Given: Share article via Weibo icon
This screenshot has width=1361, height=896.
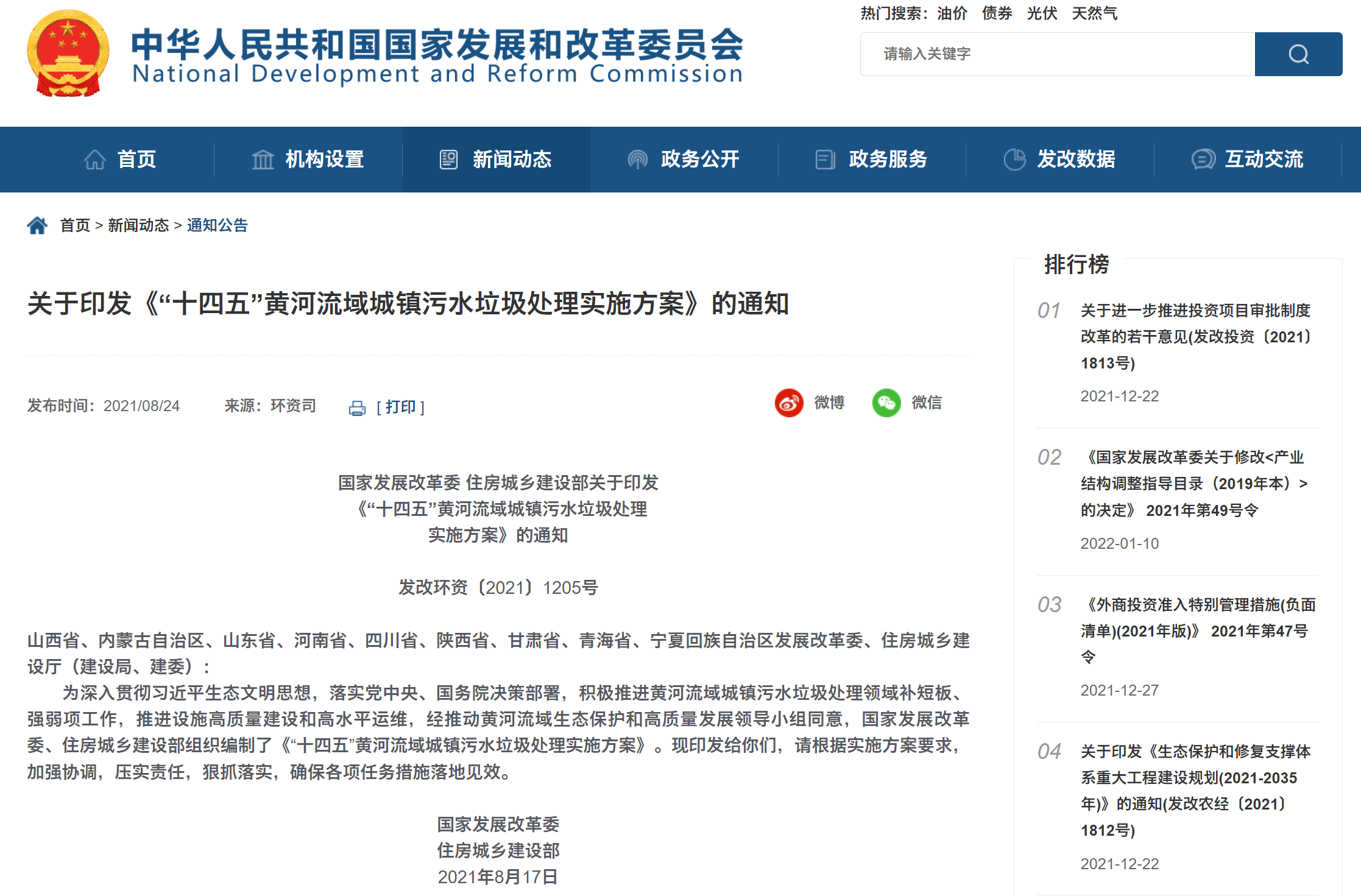Looking at the screenshot, I should coord(788,403).
